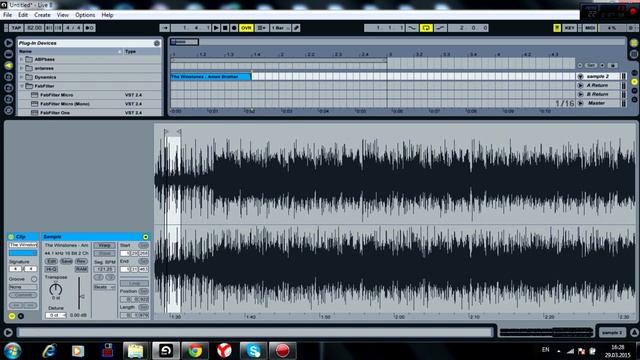Unfold the A Return track

tap(580, 85)
